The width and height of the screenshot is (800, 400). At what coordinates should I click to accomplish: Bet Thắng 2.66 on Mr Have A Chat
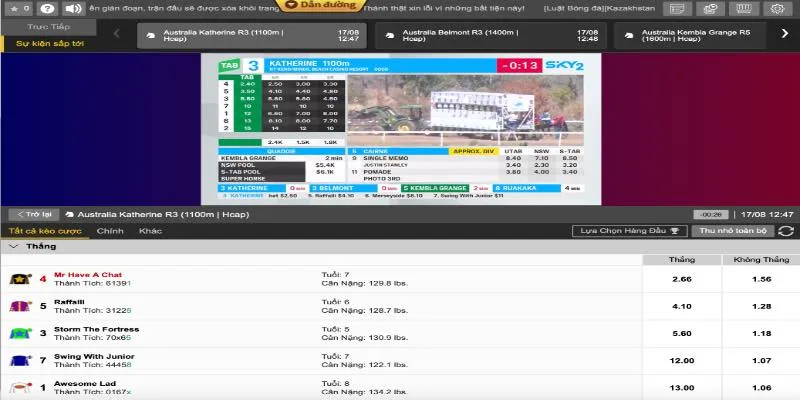pos(682,279)
